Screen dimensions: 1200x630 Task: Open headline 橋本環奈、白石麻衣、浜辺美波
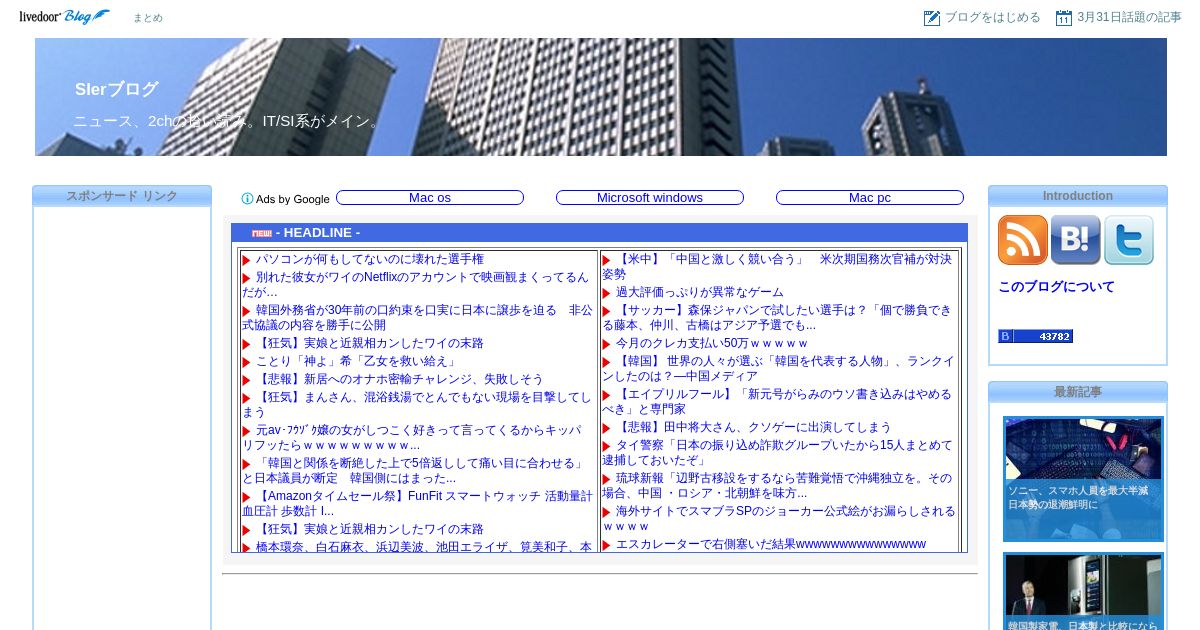[x=424, y=547]
